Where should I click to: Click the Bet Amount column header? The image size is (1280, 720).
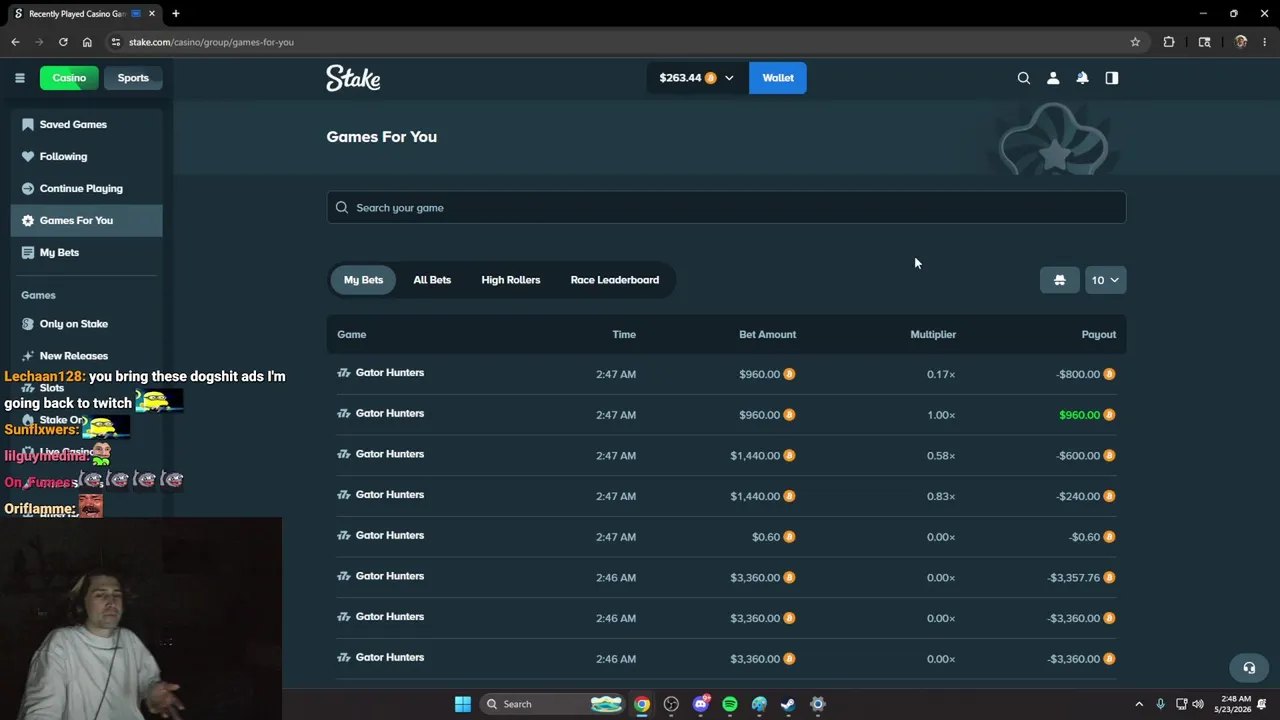[768, 334]
